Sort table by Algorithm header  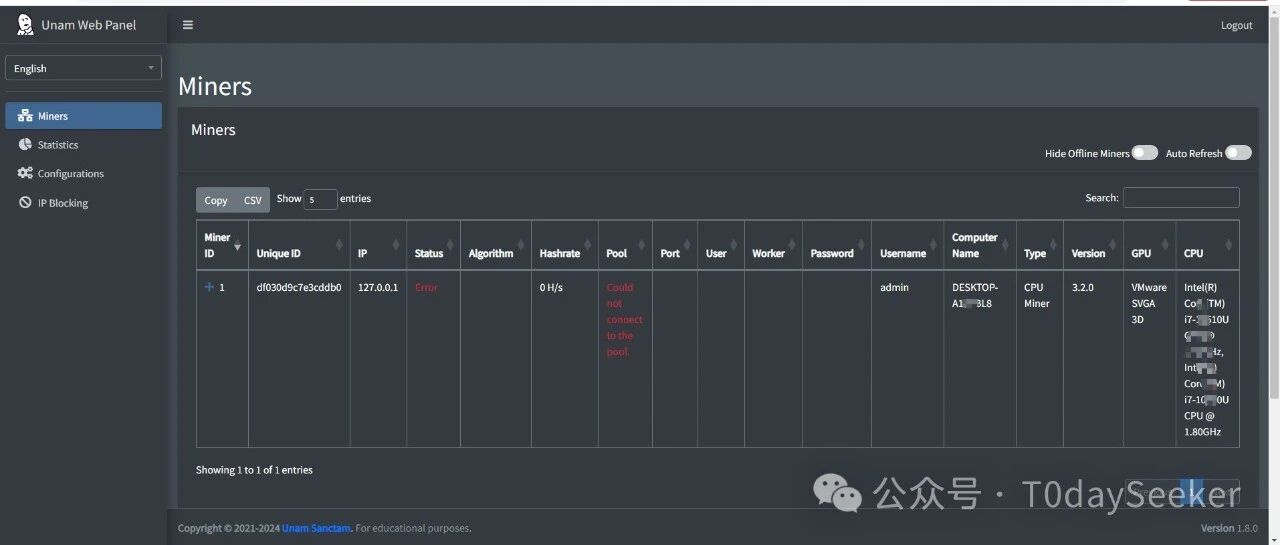click(496, 246)
